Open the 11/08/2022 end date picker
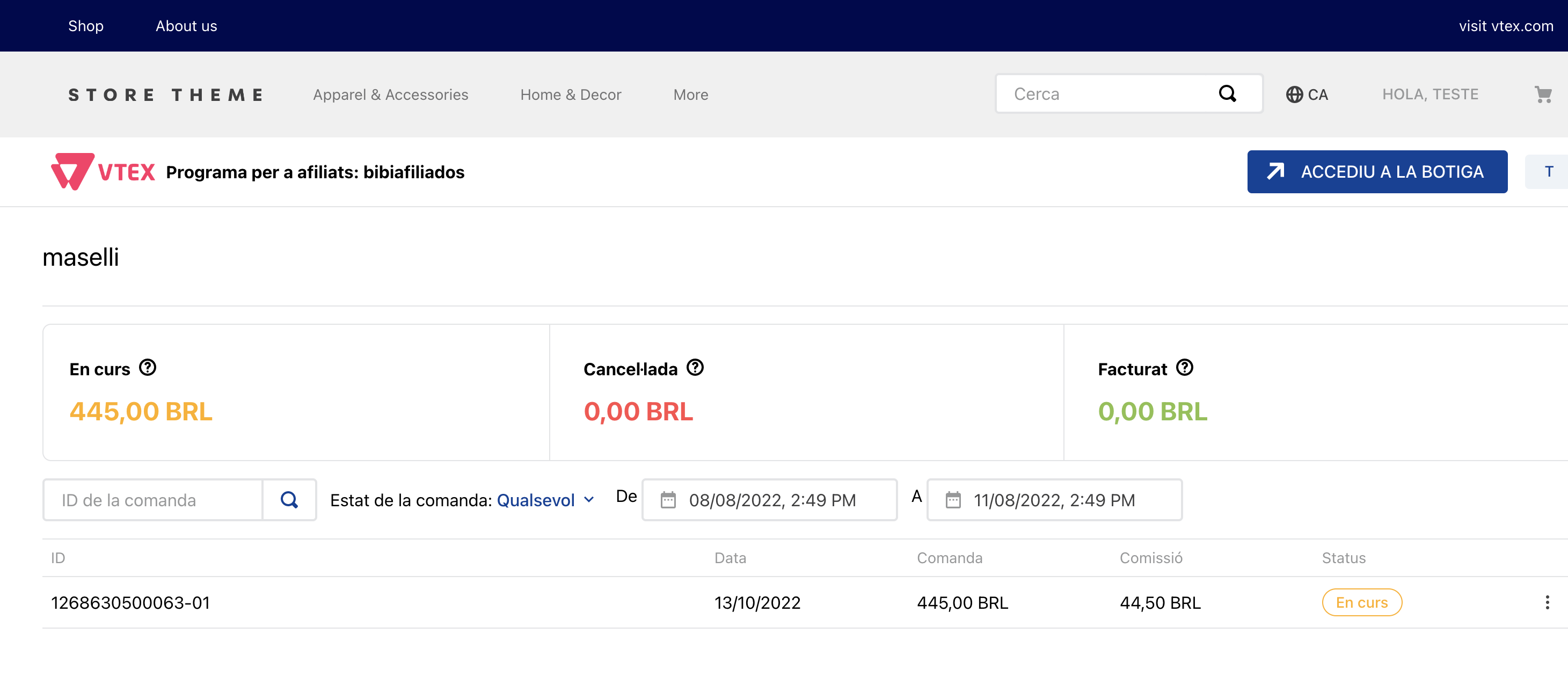Screen dimensions: 1568x685 (1054, 500)
